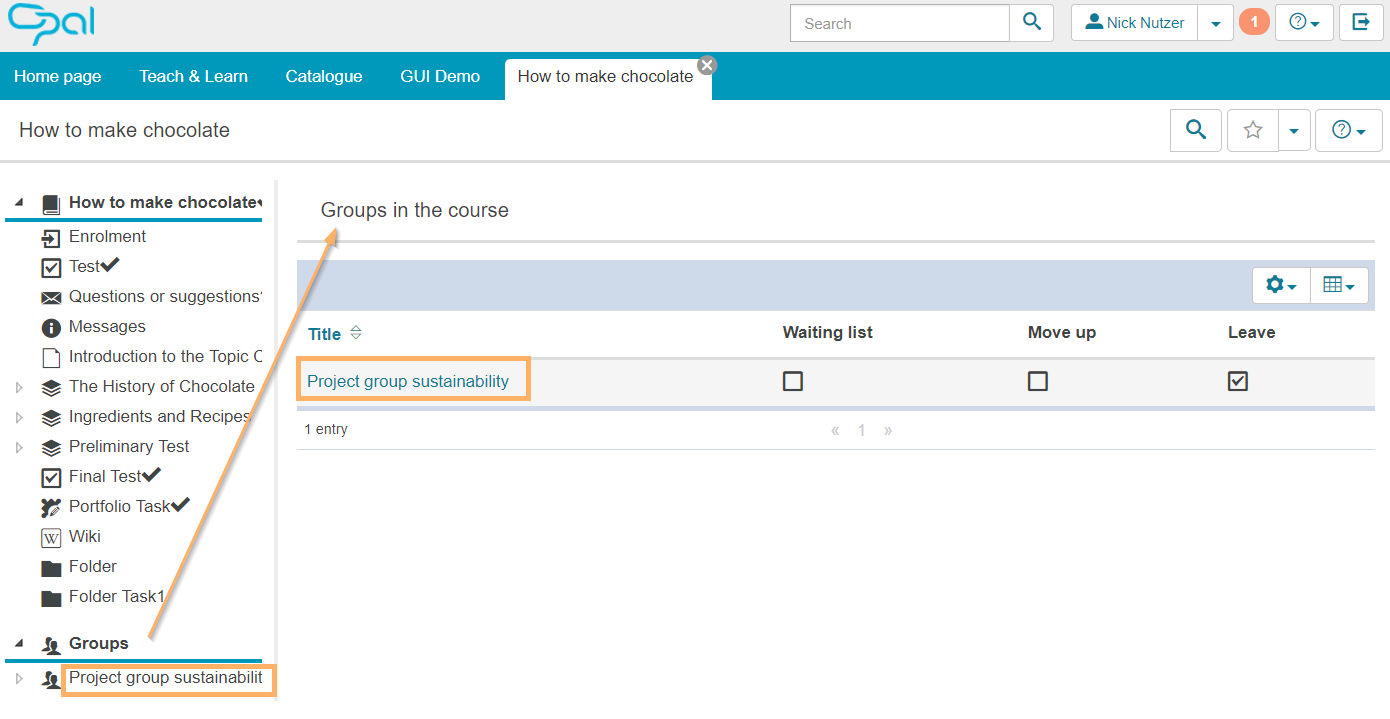
Task: Open dropdown next to Nick Nutzer
Action: 1215,23
